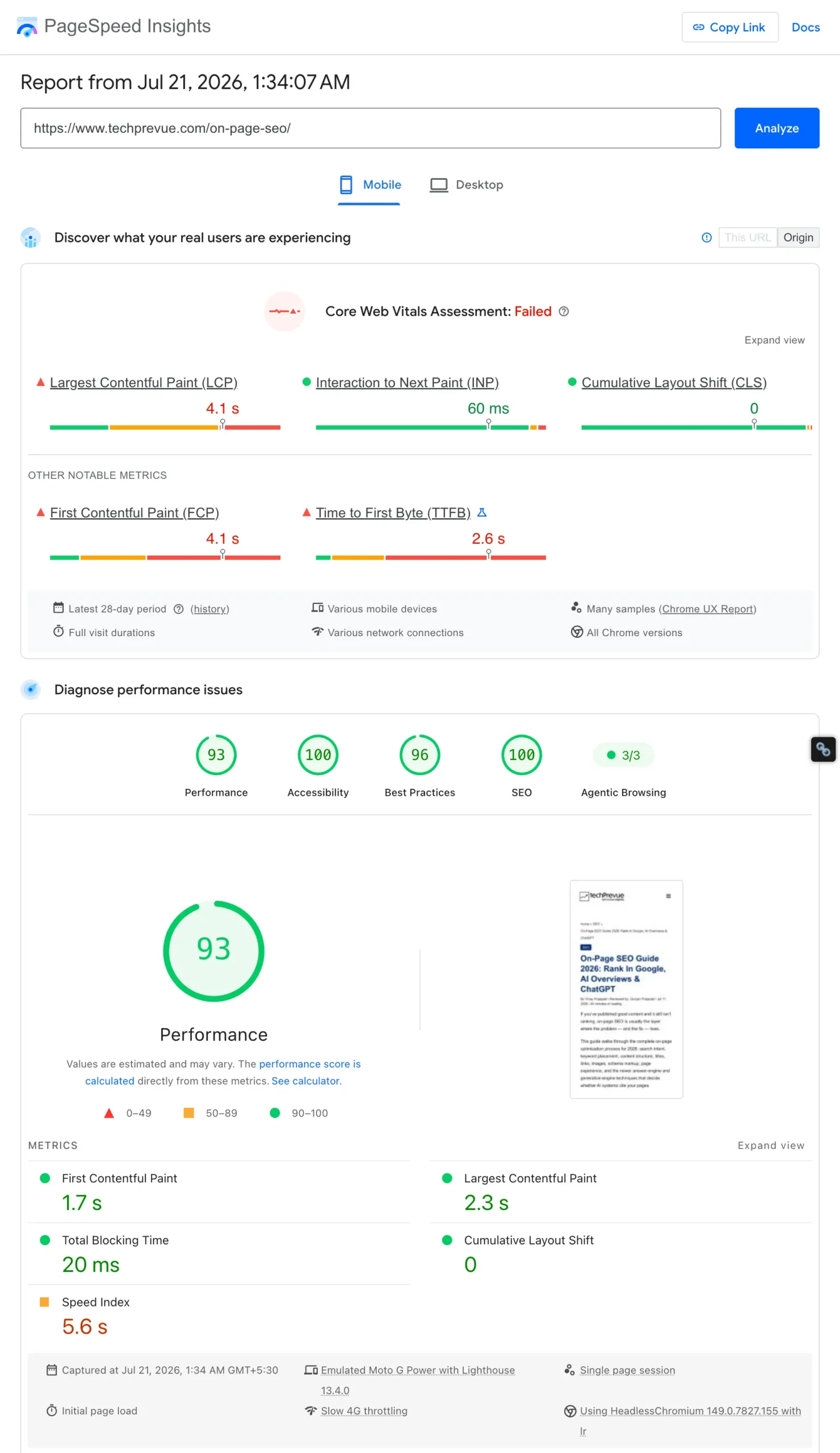Click the stopwatch icon by Initial page load
Screen dimensions: 840x1453
point(52,1410)
